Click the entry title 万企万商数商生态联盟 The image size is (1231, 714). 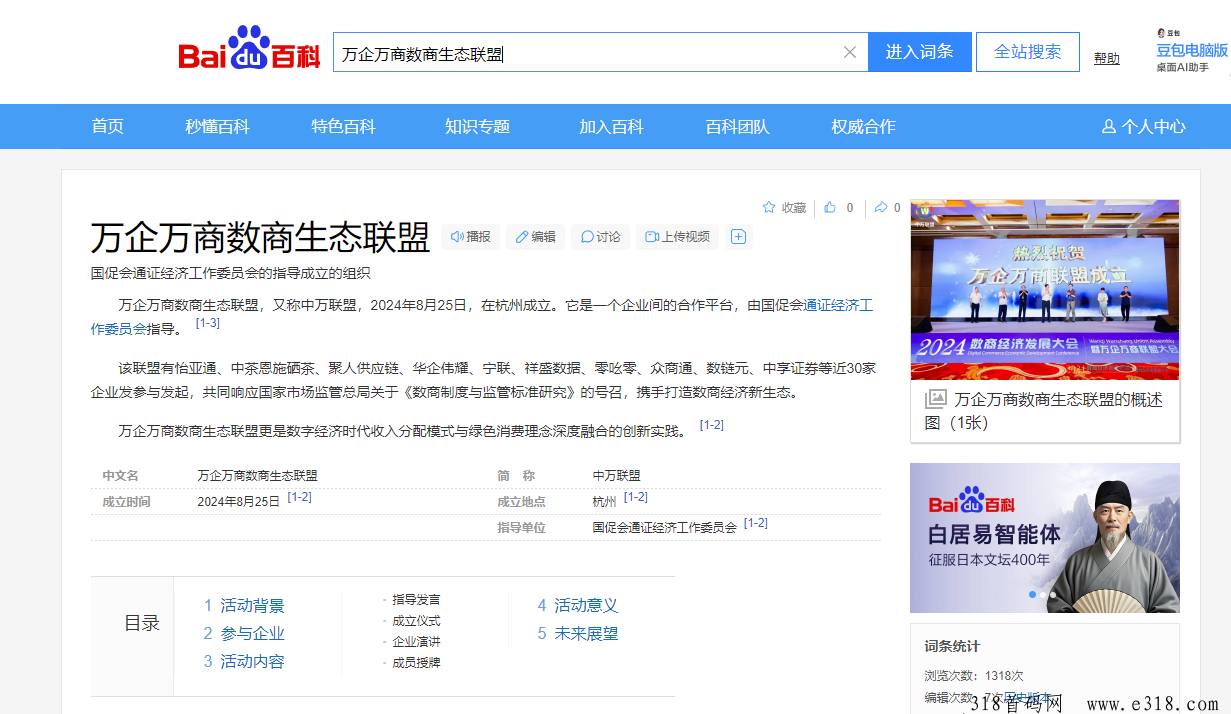pos(260,238)
